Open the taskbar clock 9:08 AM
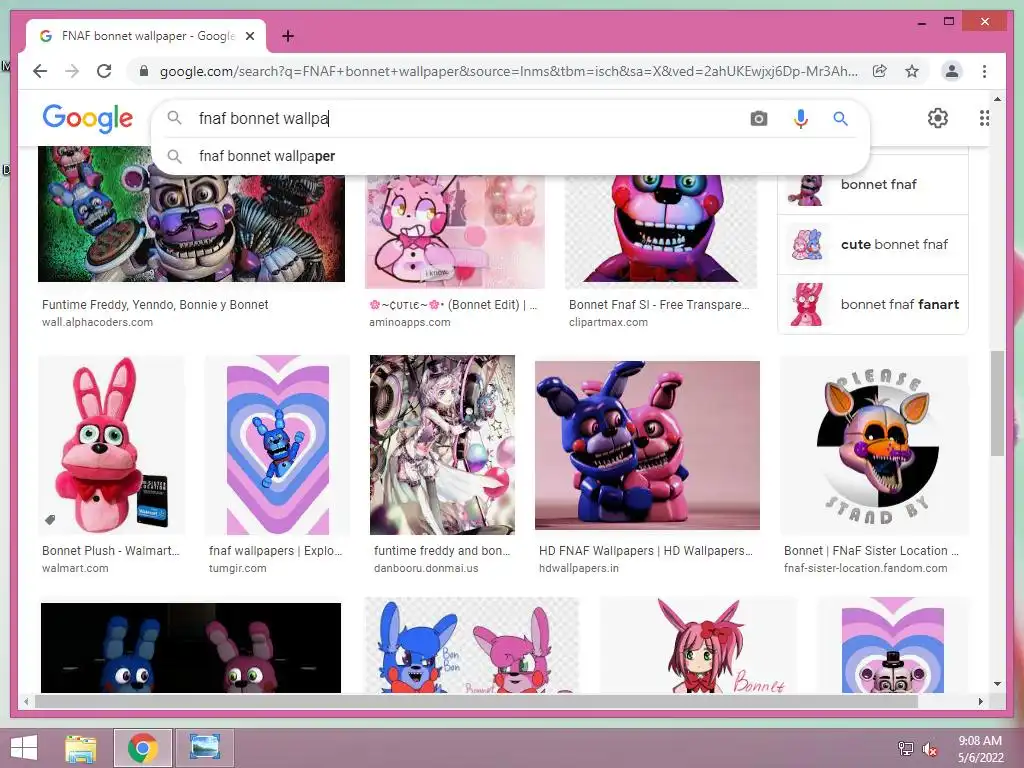Image resolution: width=1024 pixels, height=768 pixels. coord(980,749)
